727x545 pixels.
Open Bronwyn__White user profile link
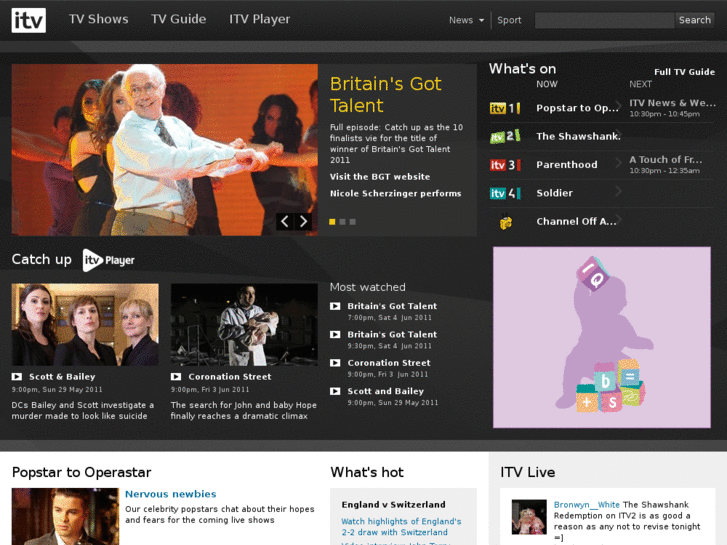(587, 505)
